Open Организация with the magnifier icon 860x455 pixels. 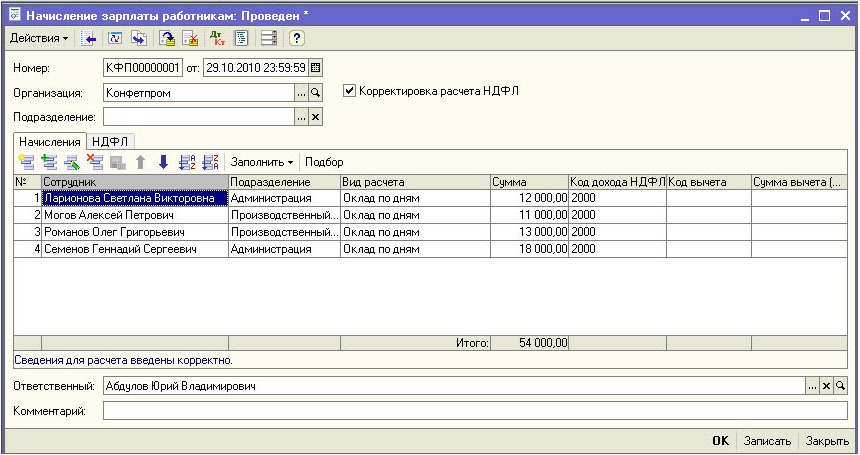click(315, 93)
